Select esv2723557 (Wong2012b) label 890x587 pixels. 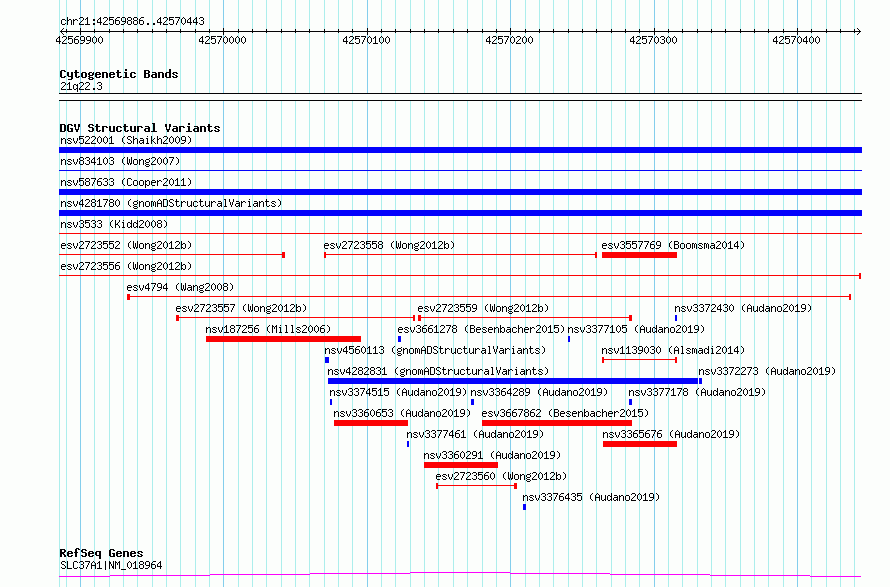tap(241, 308)
